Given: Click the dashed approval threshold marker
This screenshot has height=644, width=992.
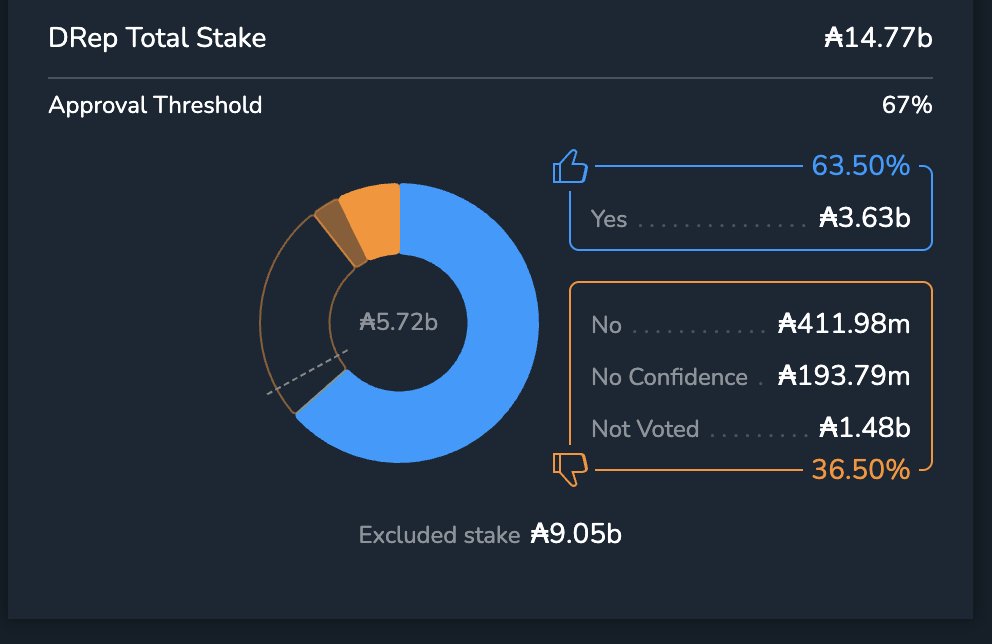Looking at the screenshot, I should pyautogui.click(x=307, y=372).
